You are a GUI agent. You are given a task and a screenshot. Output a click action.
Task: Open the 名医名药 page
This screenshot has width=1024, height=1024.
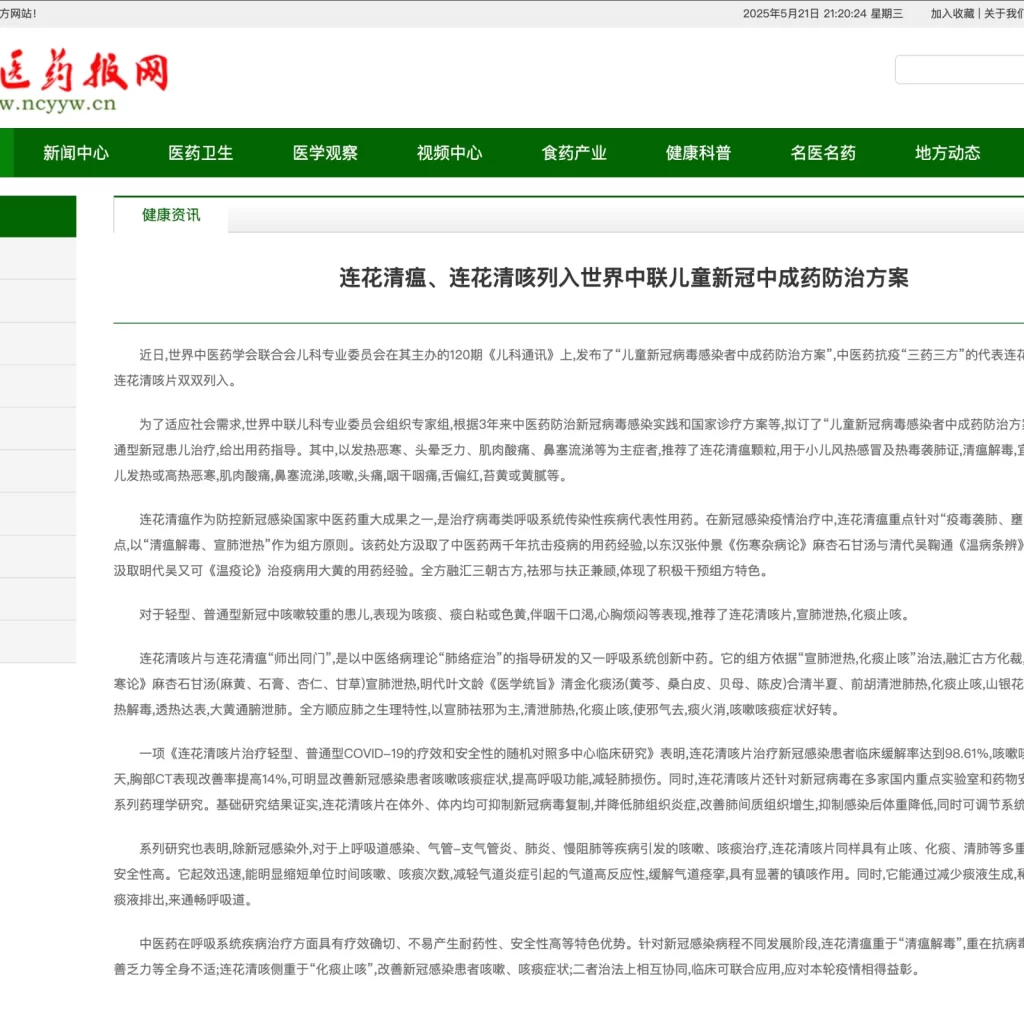823,153
